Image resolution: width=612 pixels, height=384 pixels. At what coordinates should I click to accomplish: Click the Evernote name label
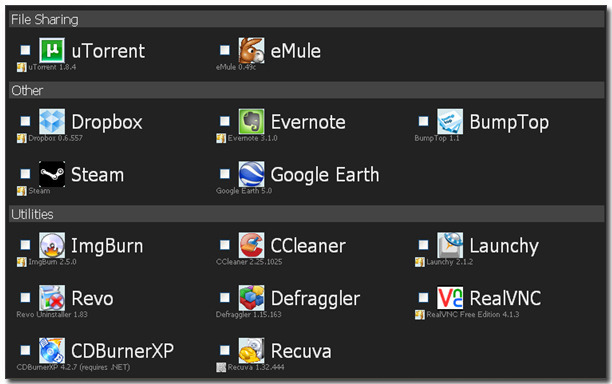[x=308, y=122]
